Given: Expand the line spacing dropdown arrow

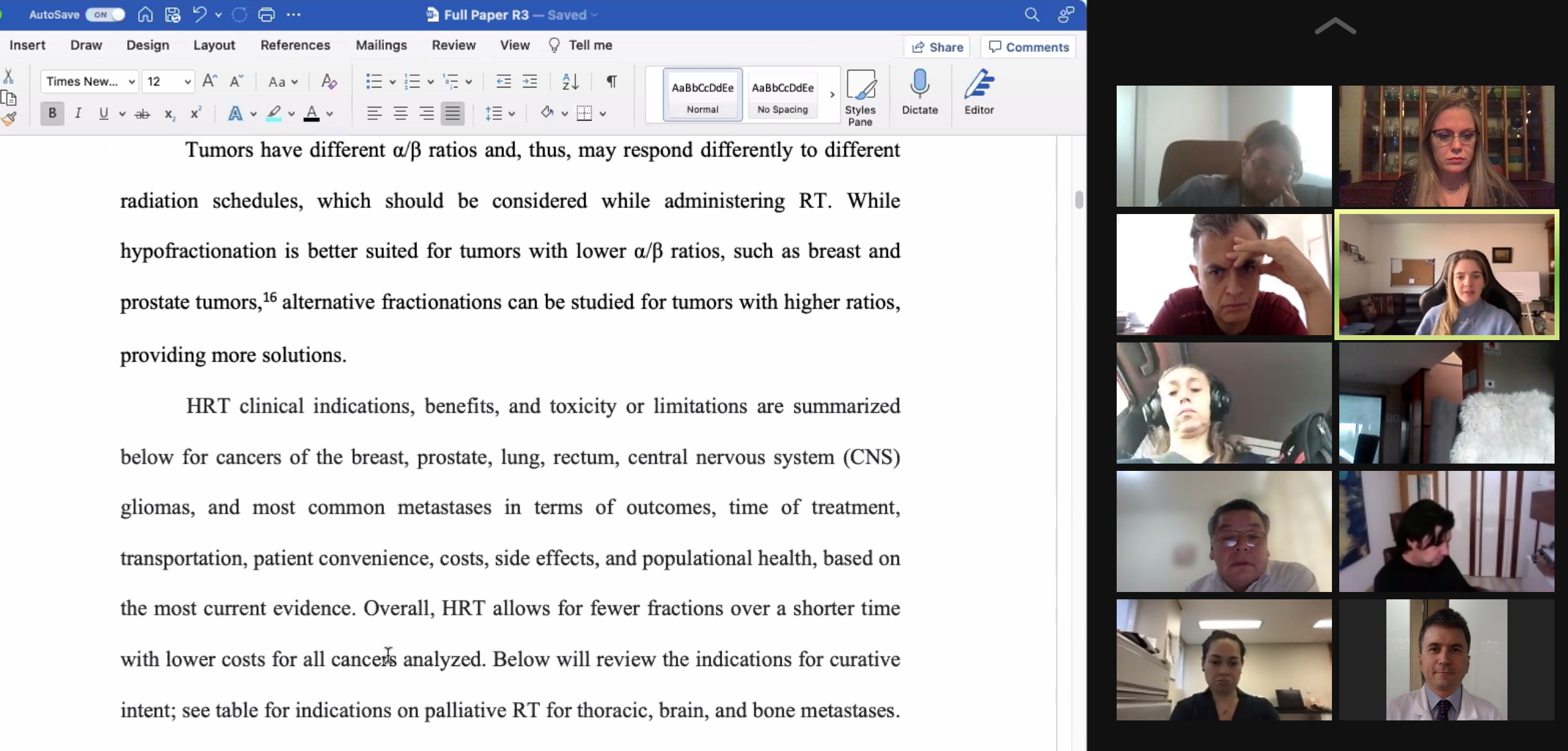Looking at the screenshot, I should tap(511, 114).
